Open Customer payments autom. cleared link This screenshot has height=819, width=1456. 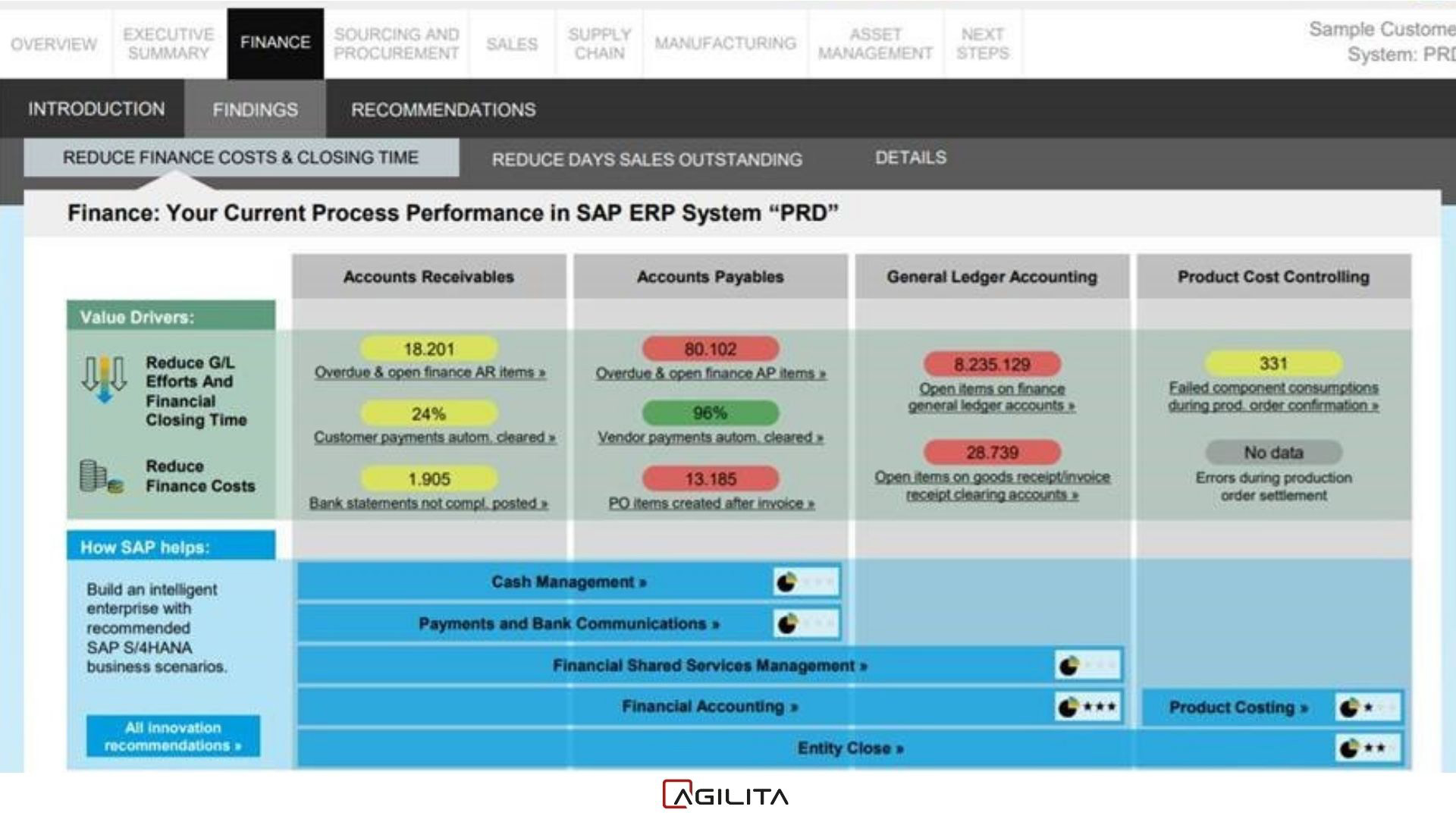(x=435, y=437)
